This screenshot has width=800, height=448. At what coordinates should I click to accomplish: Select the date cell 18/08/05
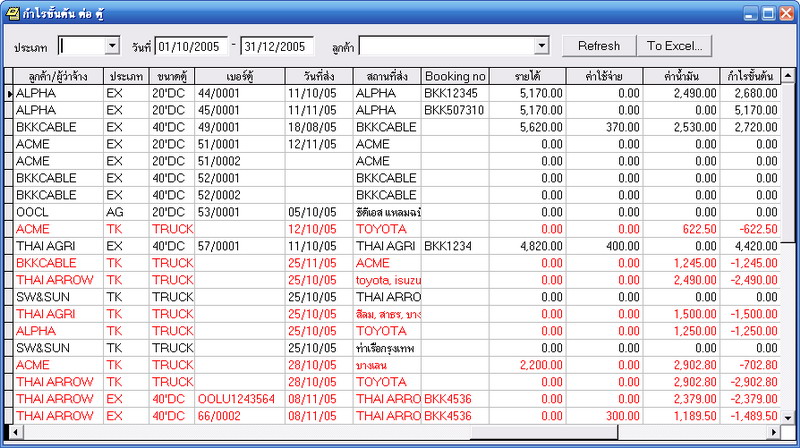click(319, 127)
